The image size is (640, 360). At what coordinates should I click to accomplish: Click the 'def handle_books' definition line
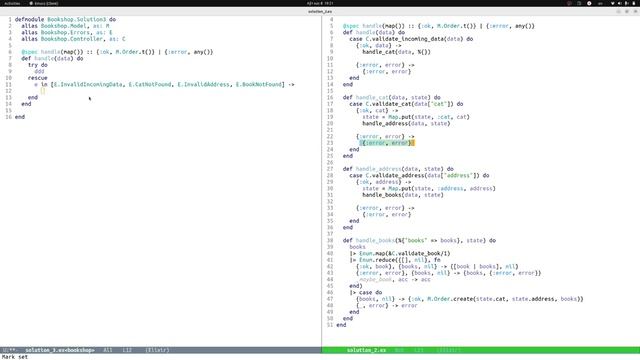419,240
